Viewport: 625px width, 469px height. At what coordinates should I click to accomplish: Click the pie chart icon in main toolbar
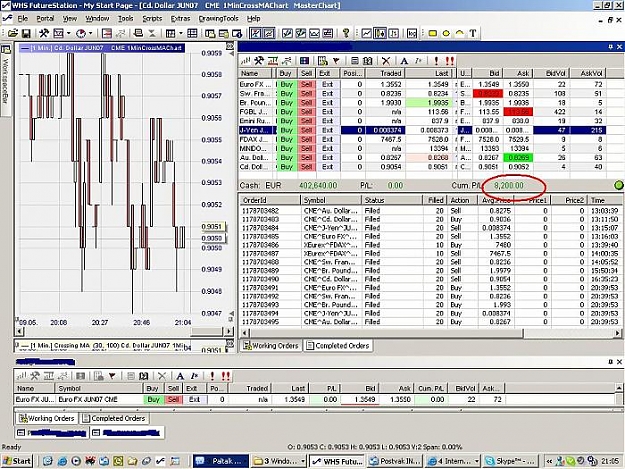pyautogui.click(x=81, y=33)
